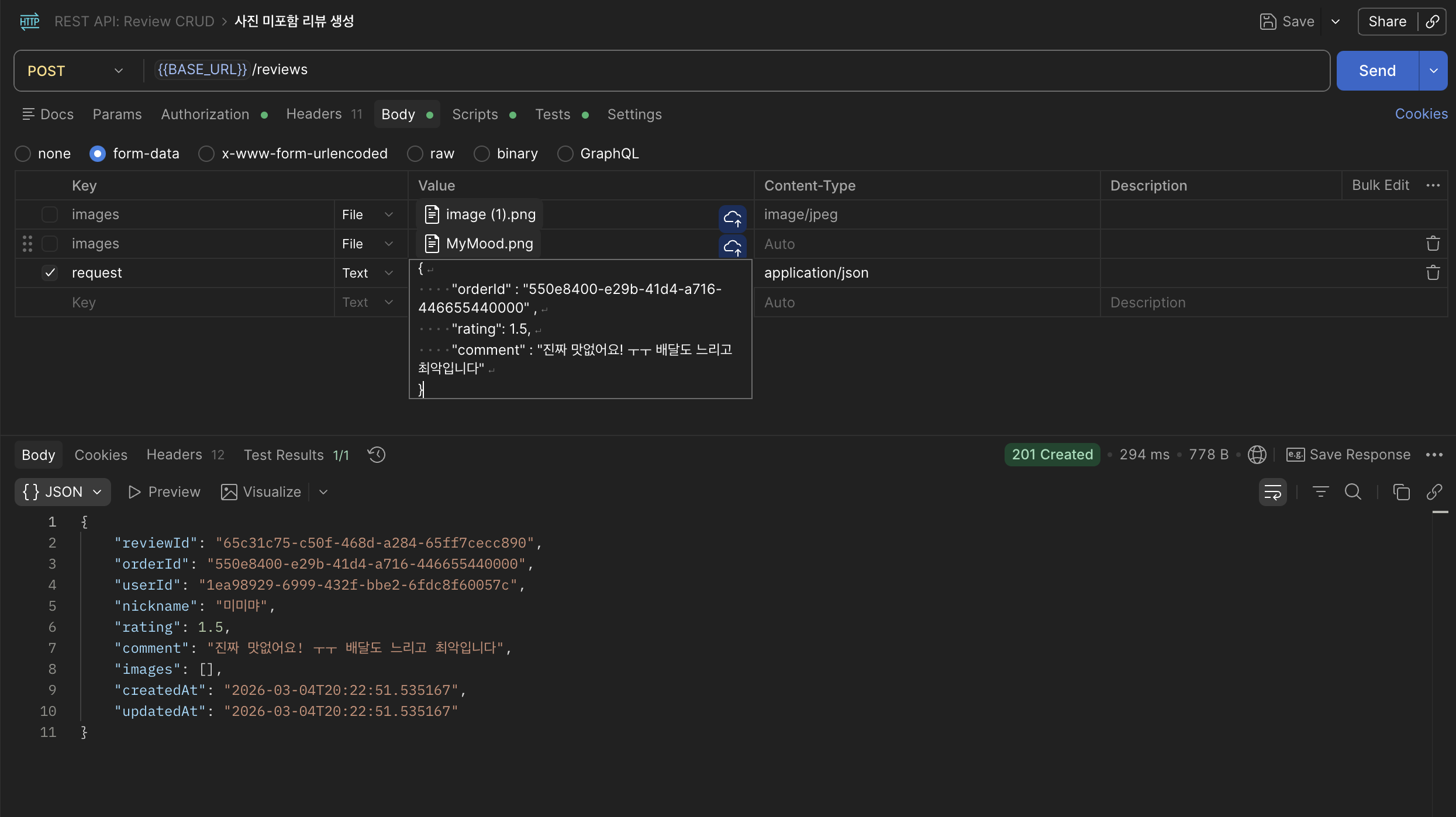Click the network globe icon

tap(1257, 455)
